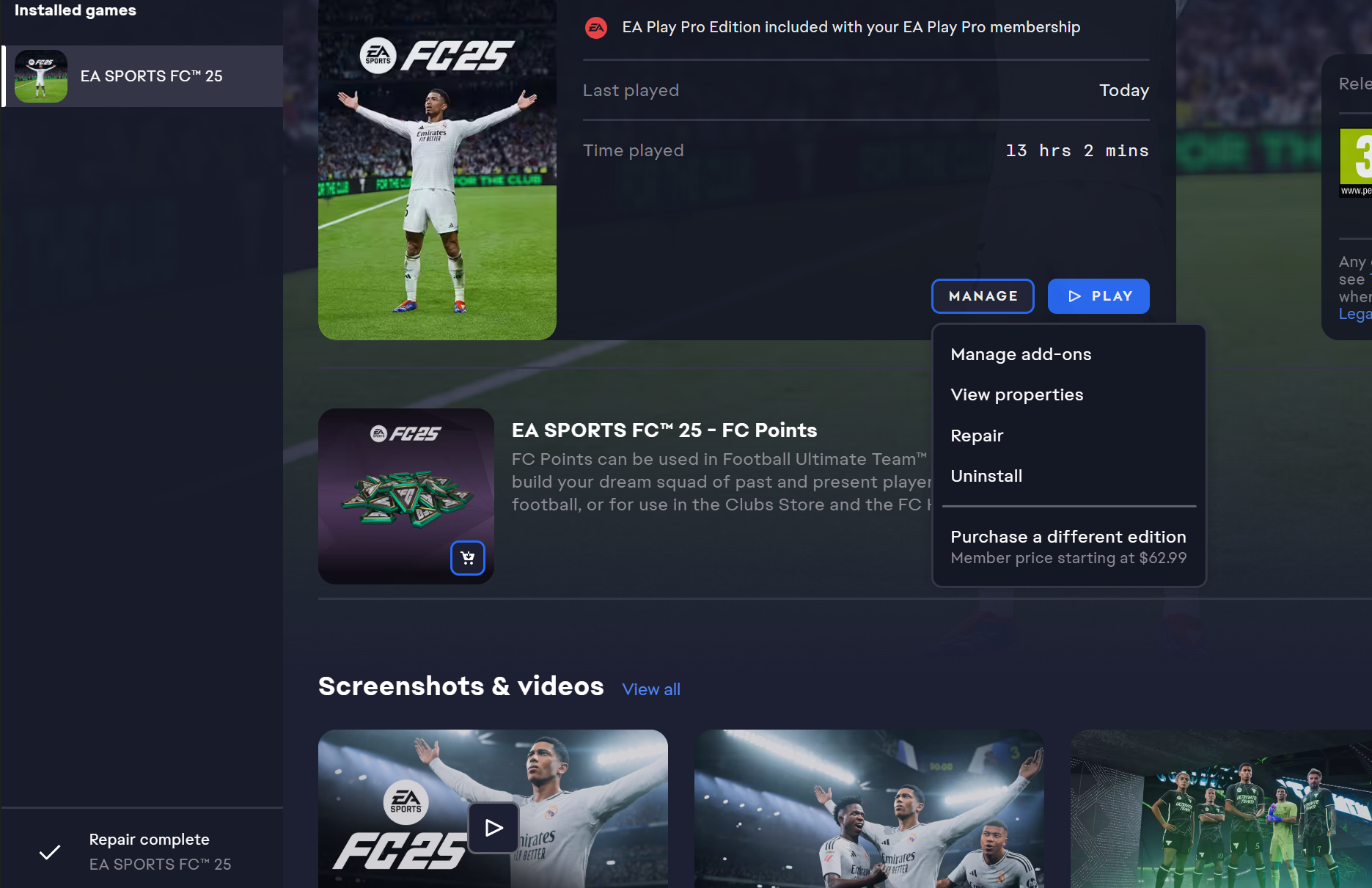Image resolution: width=1372 pixels, height=888 pixels.
Task: Click the FC Points pack artwork
Action: (406, 496)
